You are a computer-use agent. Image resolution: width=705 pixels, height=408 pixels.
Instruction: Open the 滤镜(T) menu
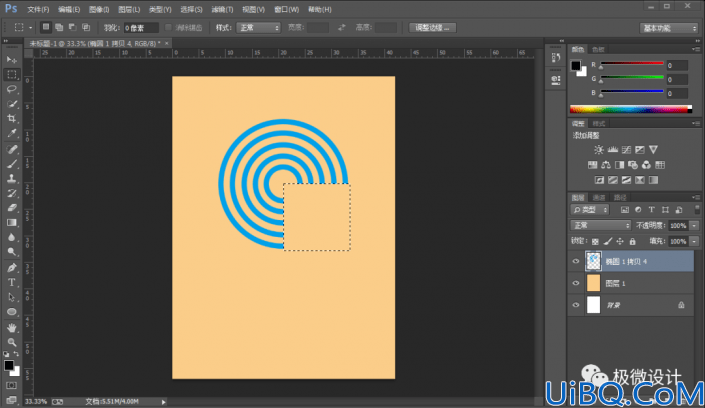(222, 9)
